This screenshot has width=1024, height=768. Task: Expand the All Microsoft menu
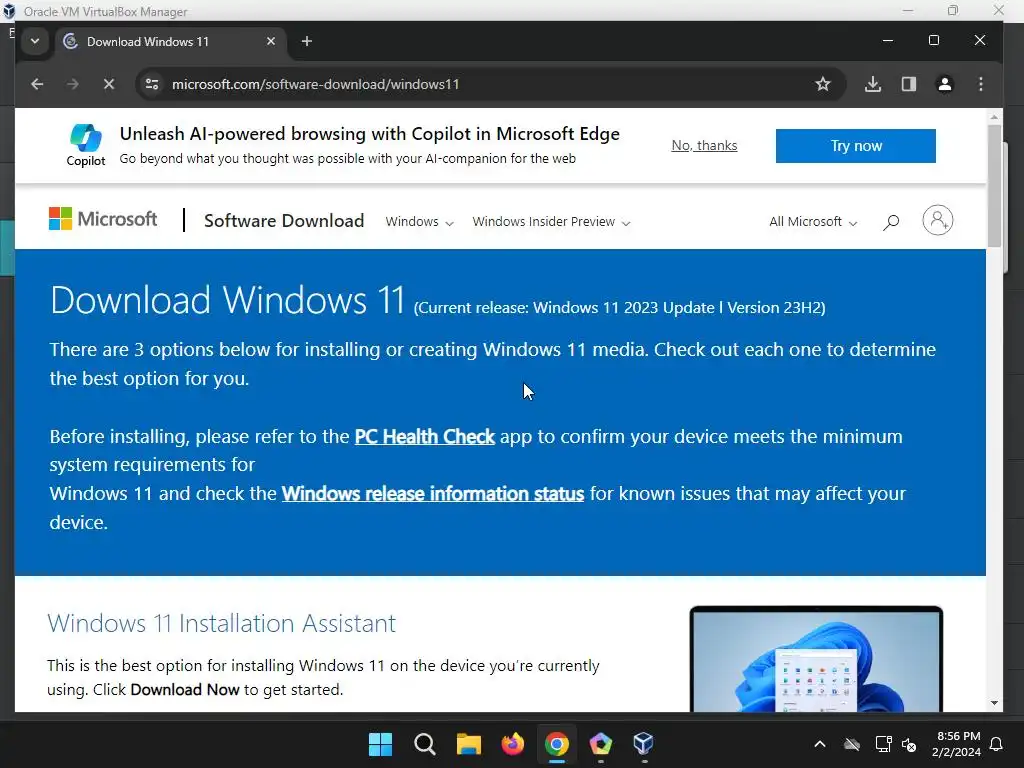813,222
